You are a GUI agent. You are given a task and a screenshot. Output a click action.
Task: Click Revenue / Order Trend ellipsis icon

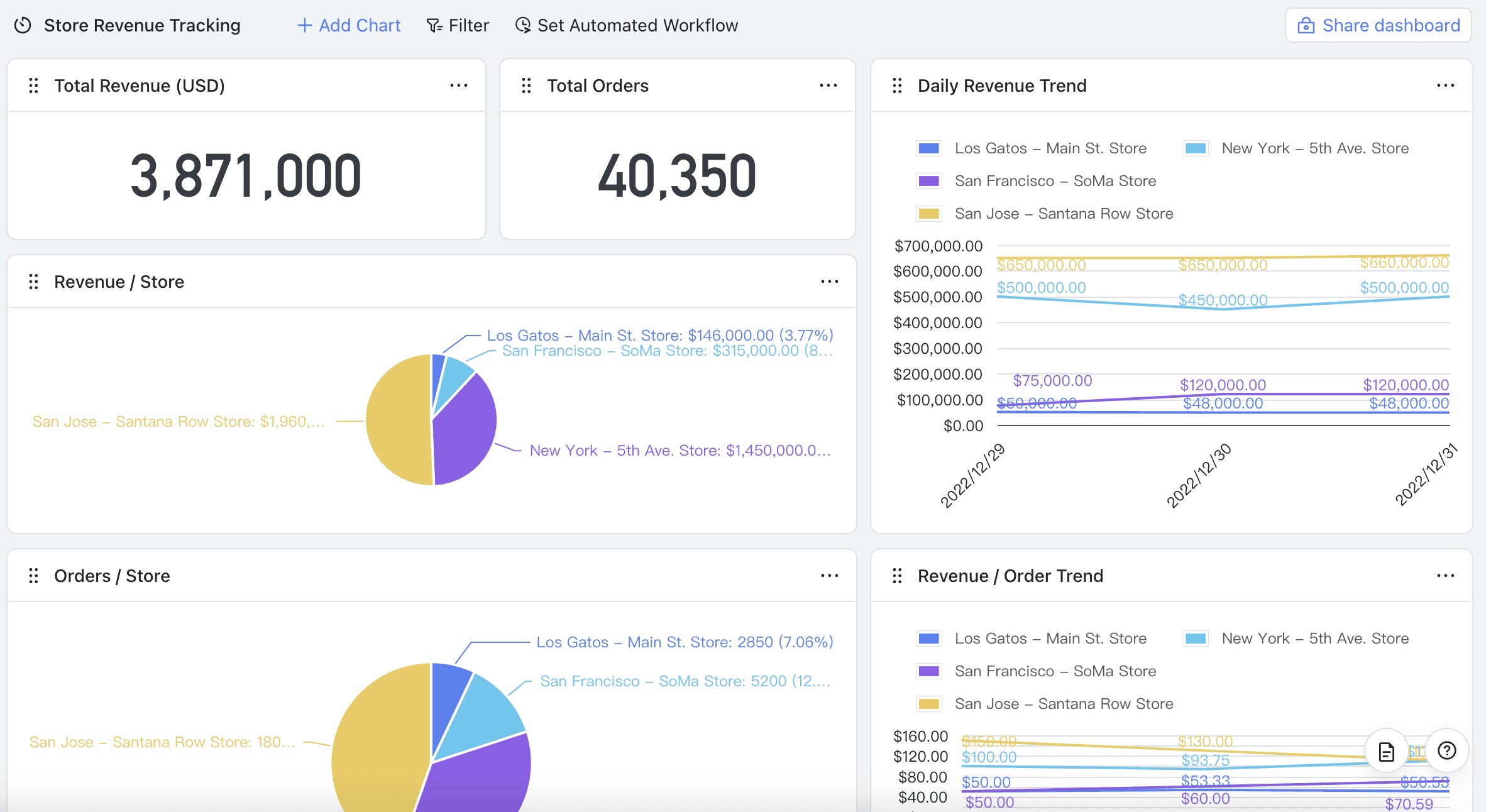click(x=1446, y=576)
